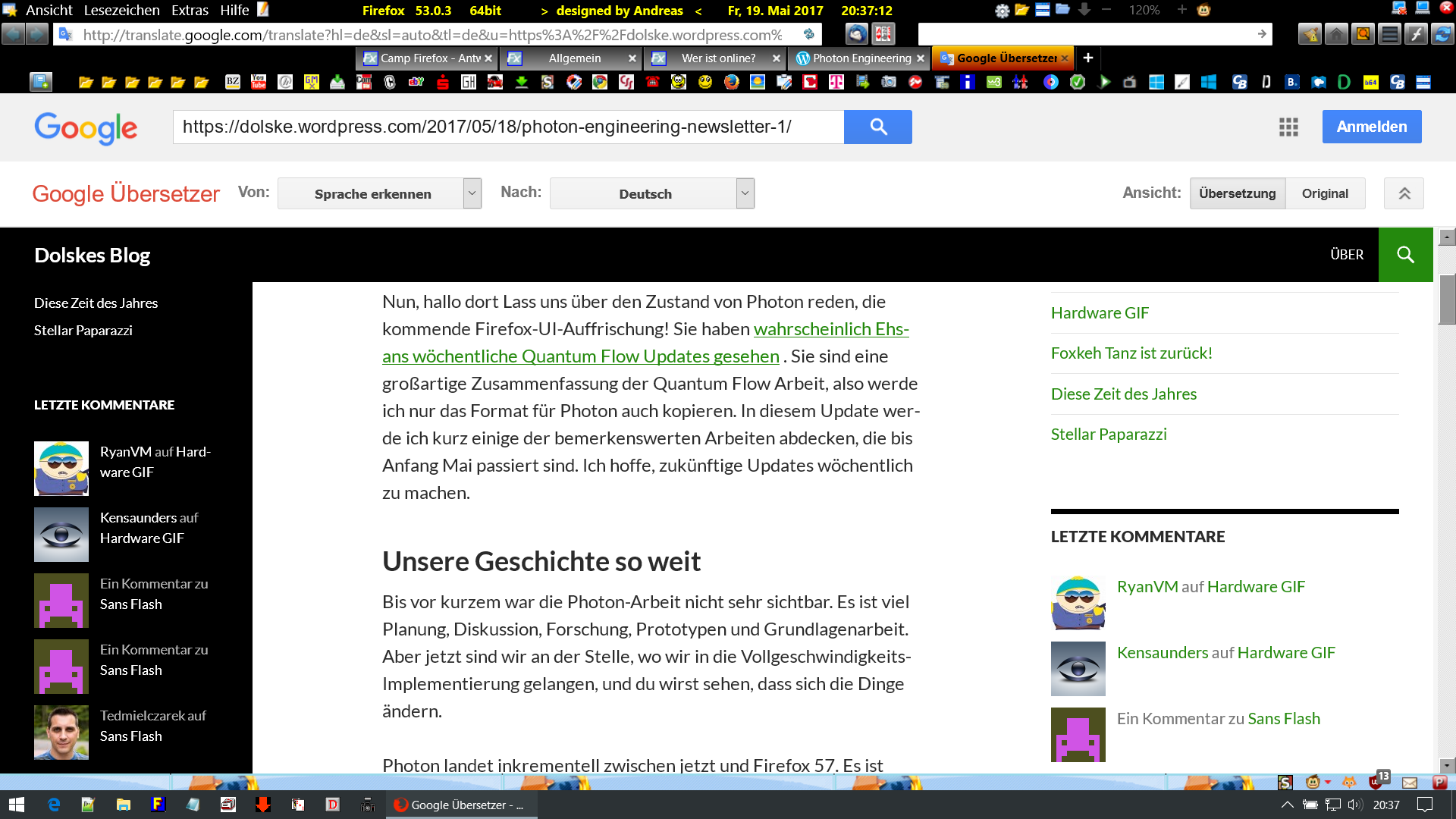The width and height of the screenshot is (1456, 819).
Task: Collapse the translator bar with chevron button
Action: pyautogui.click(x=1404, y=193)
